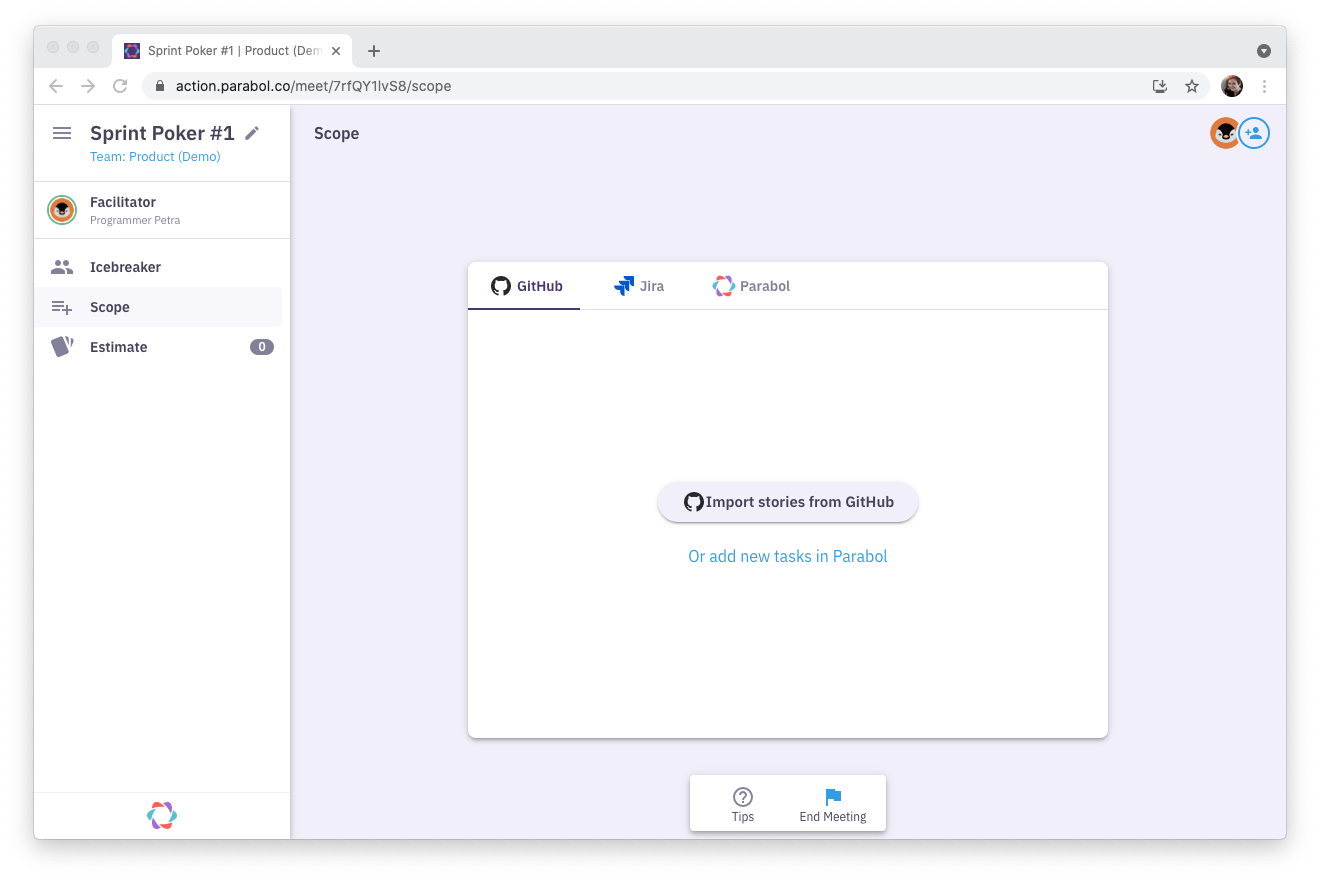Viewport: 1320px width, 881px height.
Task: Open 'Or add new tasks in Parabol' link
Action: pyautogui.click(x=787, y=556)
